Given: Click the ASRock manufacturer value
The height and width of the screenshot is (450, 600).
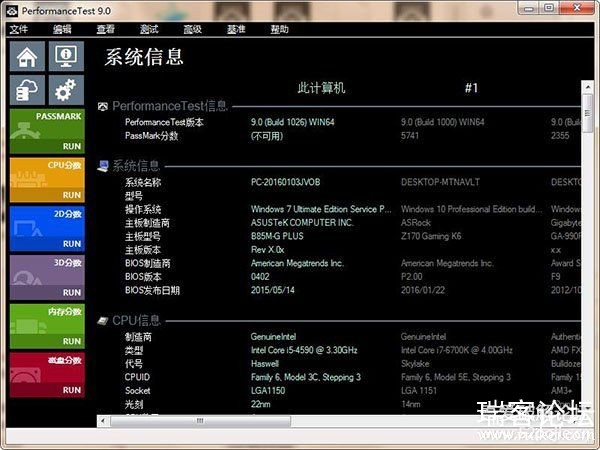Looking at the screenshot, I should pos(416,223).
